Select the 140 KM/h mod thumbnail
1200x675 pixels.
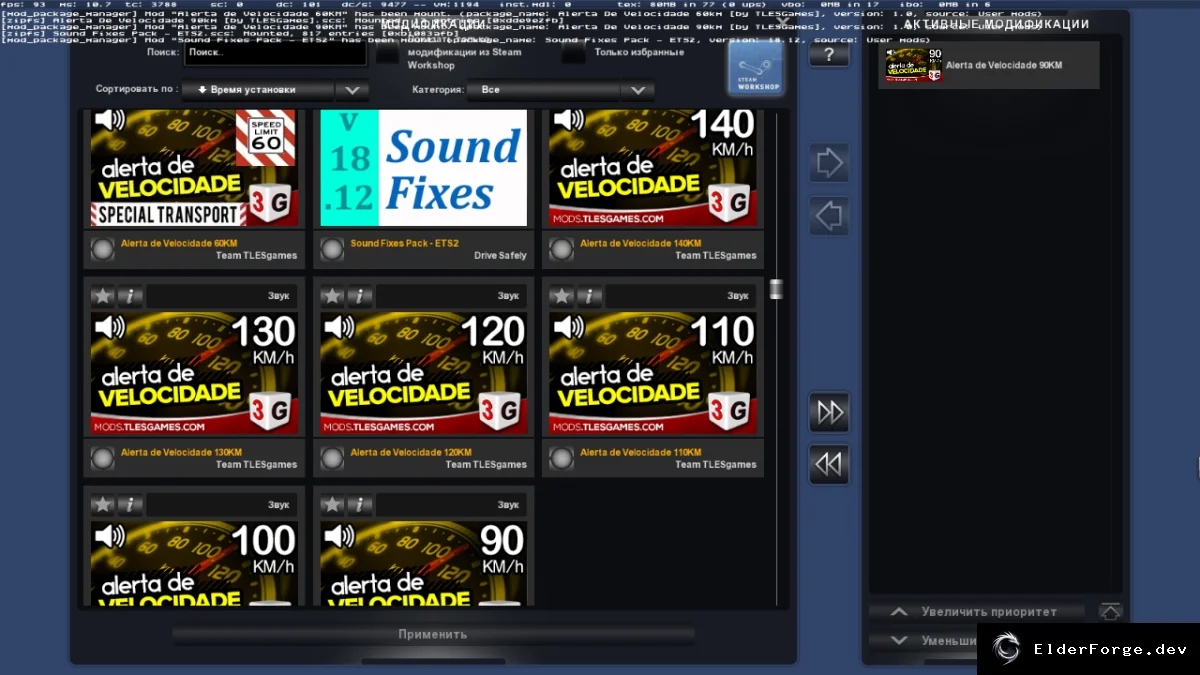(x=653, y=168)
